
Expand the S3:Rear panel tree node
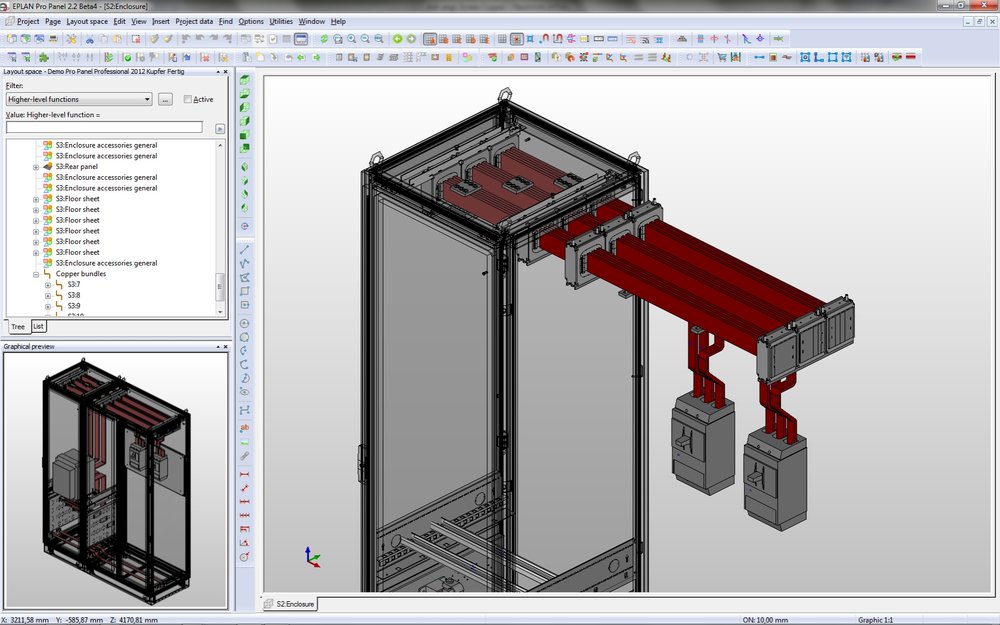(36, 167)
